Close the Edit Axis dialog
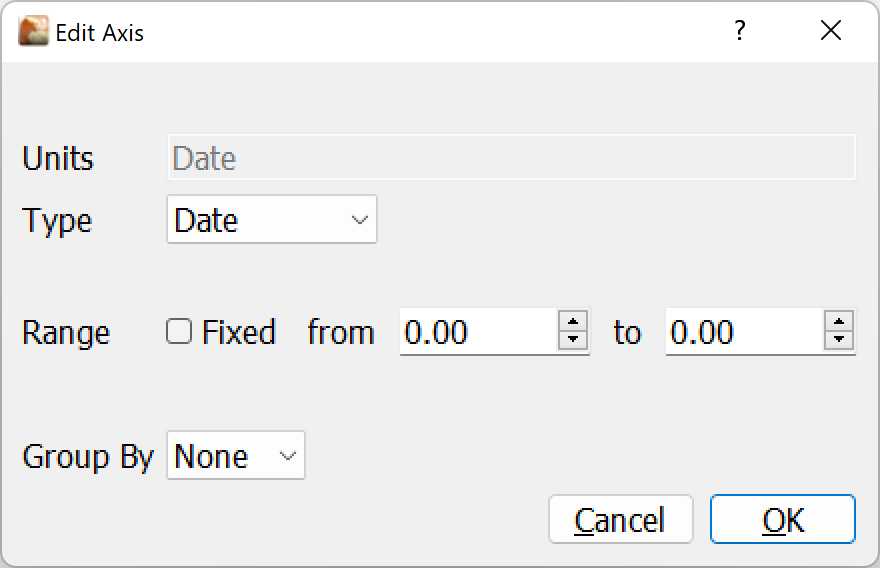Image resolution: width=880 pixels, height=568 pixels. [x=830, y=32]
